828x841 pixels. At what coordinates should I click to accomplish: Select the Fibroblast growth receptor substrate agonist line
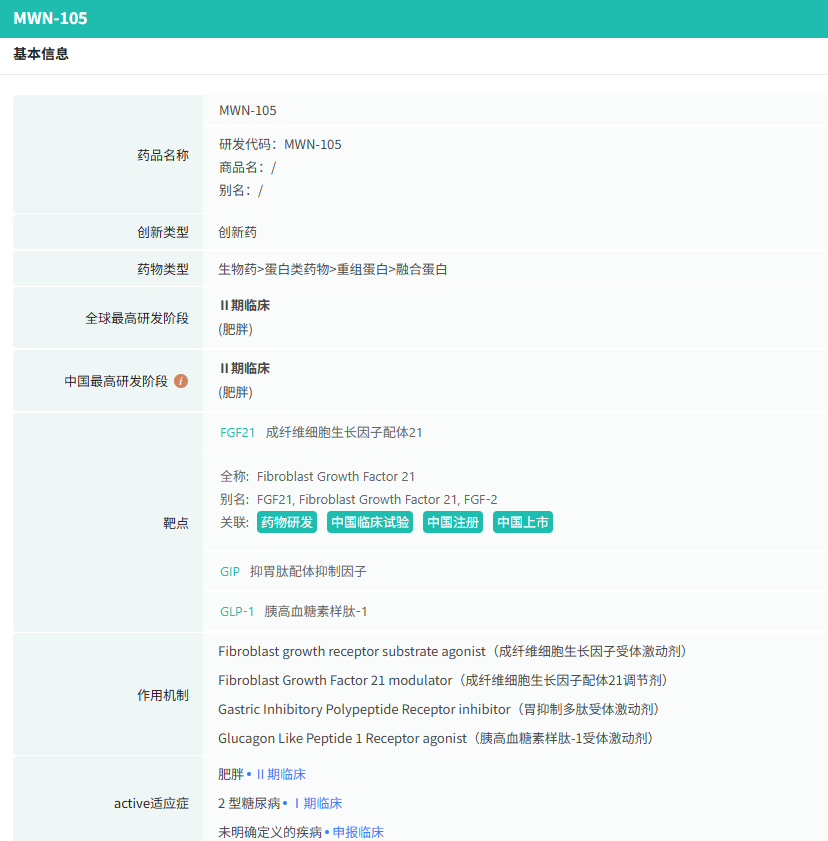[x=453, y=651]
